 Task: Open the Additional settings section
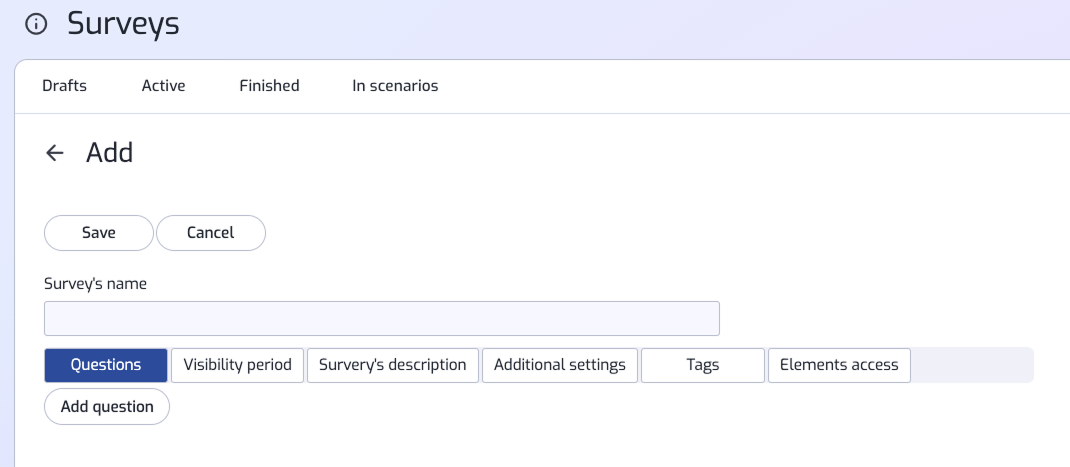(559, 365)
